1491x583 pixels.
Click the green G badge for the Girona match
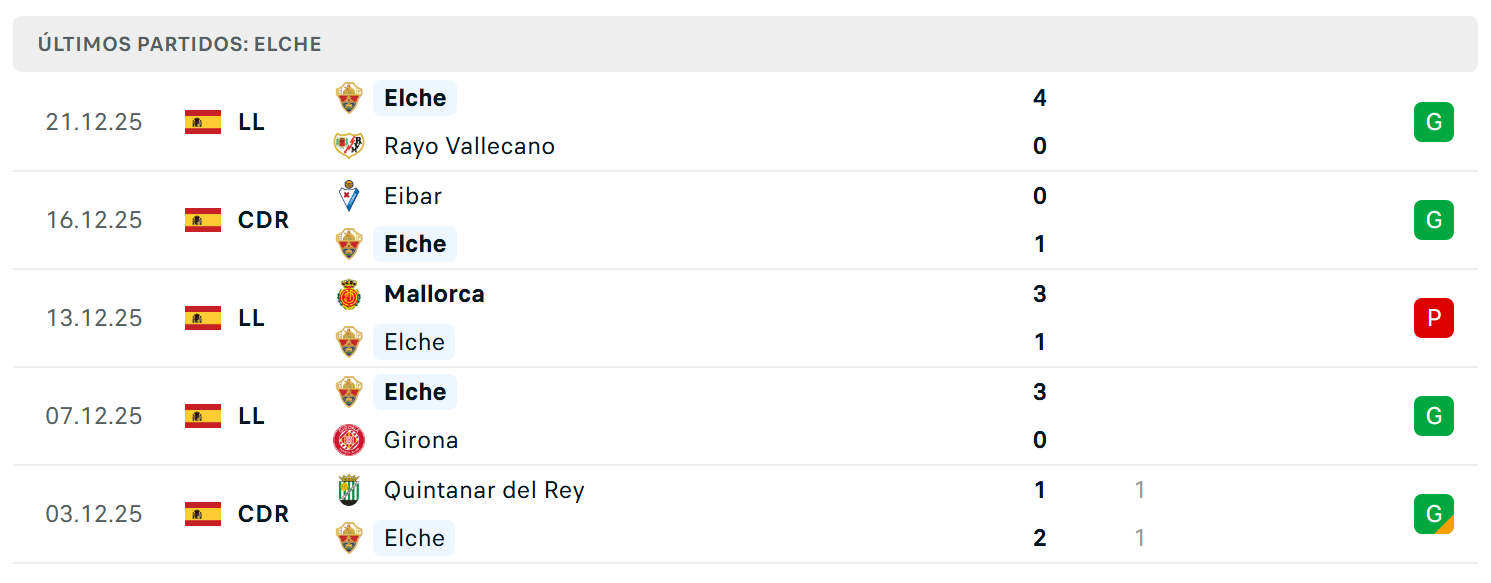point(1433,416)
